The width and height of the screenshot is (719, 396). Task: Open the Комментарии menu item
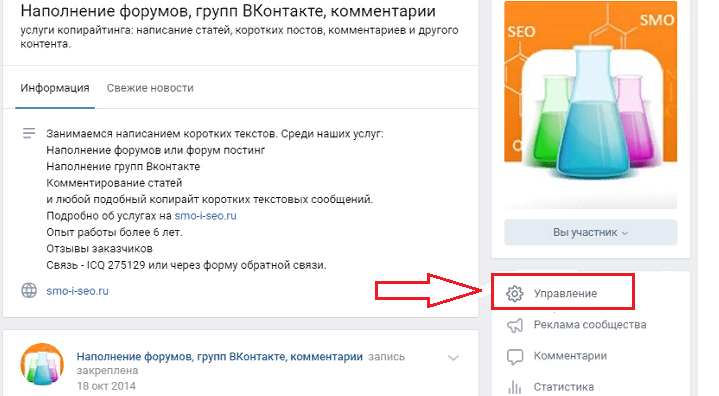coord(570,356)
